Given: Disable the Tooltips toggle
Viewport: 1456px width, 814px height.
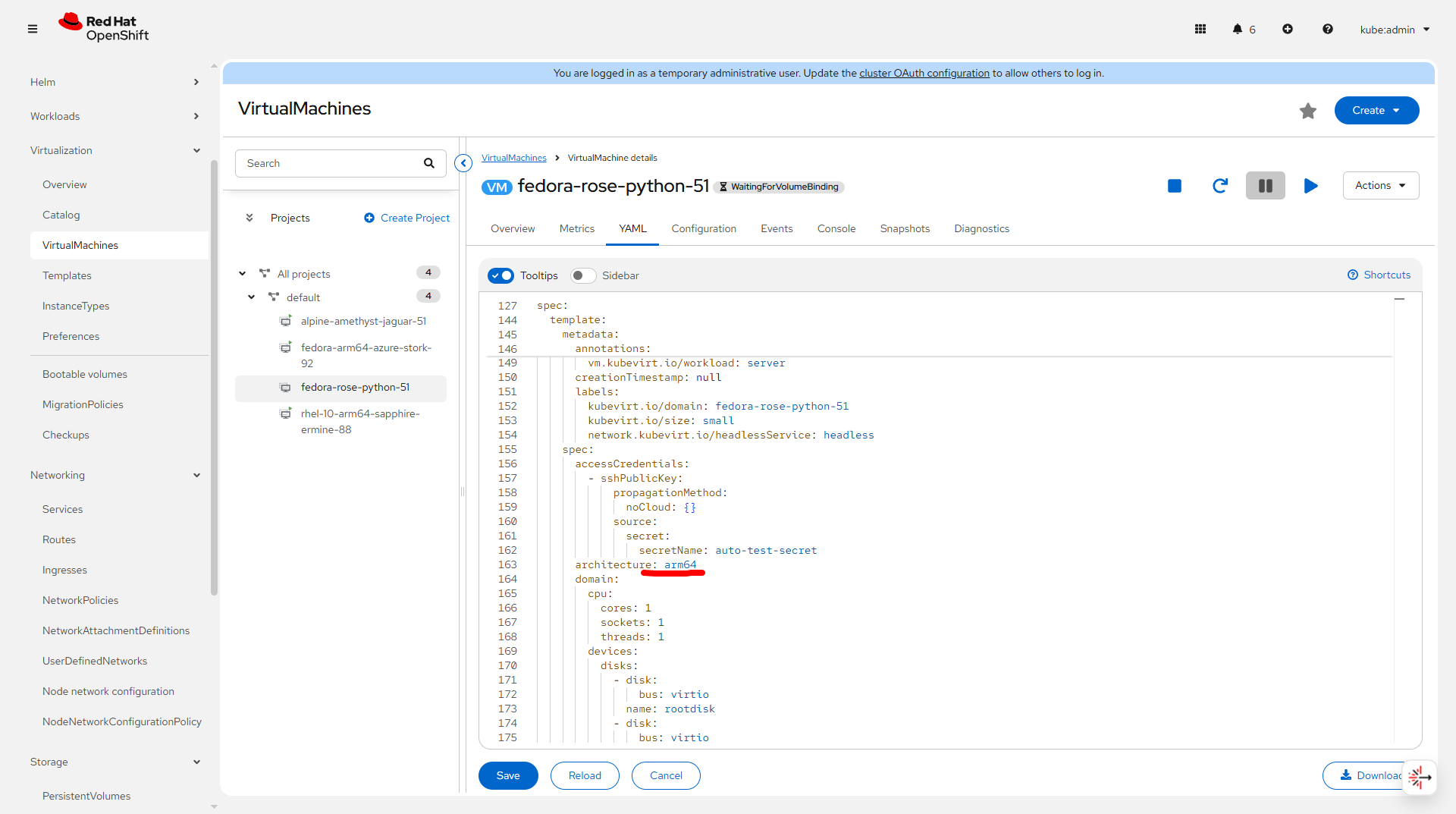Looking at the screenshot, I should (500, 275).
